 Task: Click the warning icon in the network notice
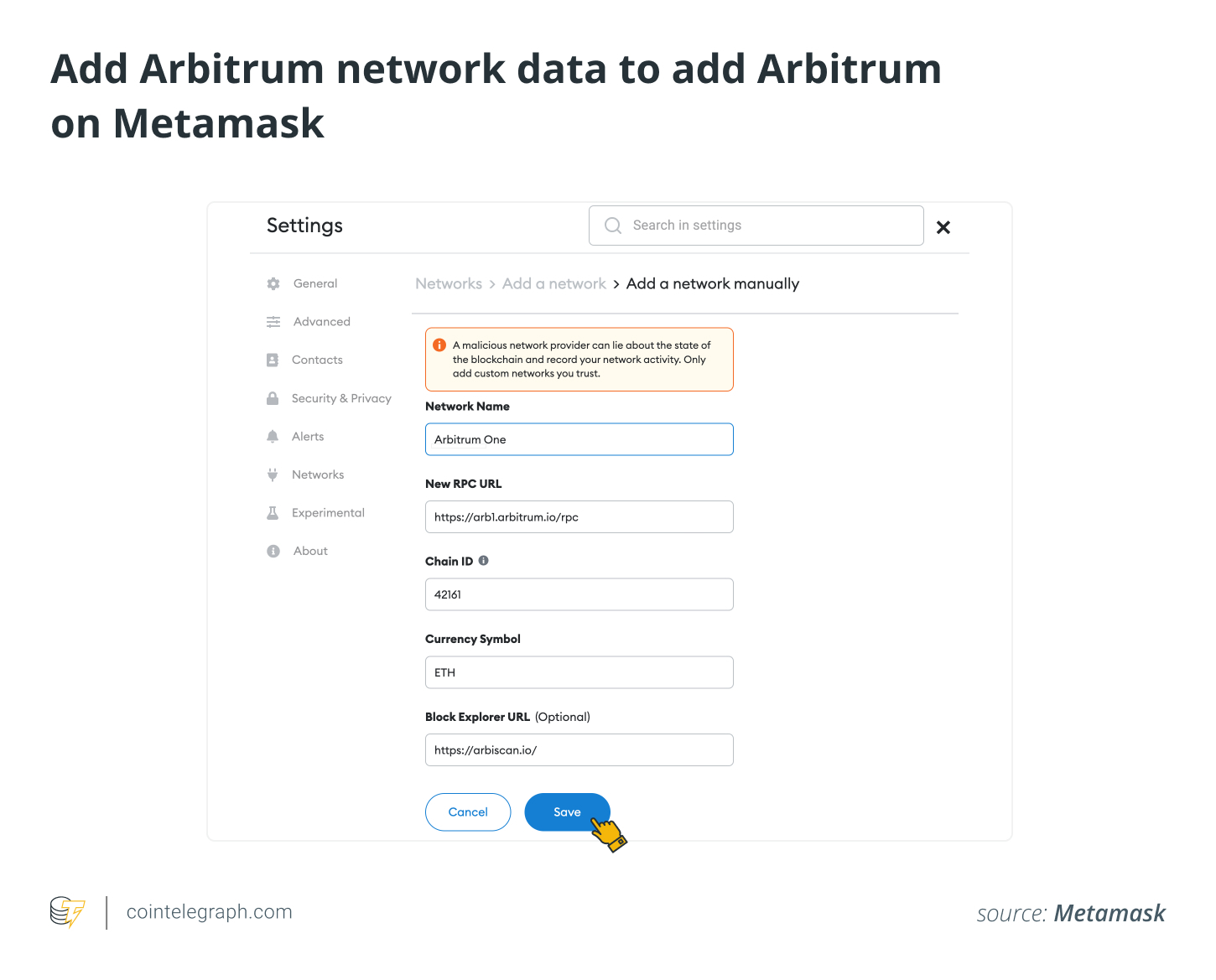tap(439, 345)
